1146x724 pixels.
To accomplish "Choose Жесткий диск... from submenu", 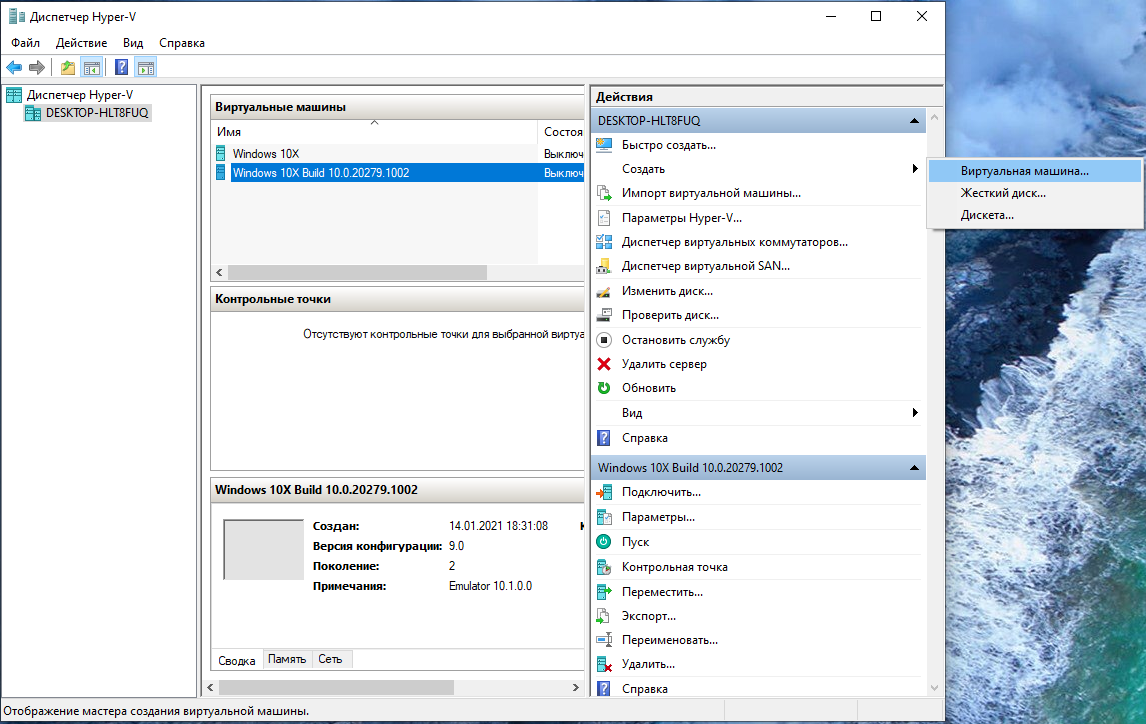I will click(x=1035, y=193).
